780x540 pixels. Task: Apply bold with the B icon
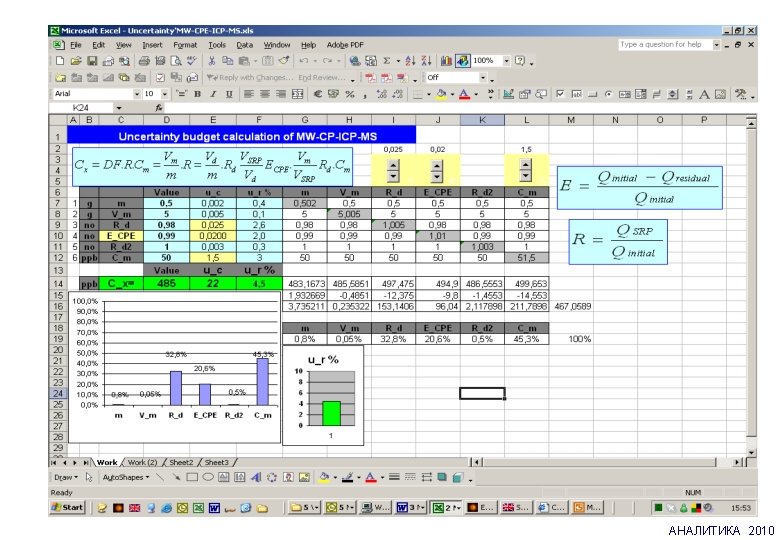pos(197,94)
